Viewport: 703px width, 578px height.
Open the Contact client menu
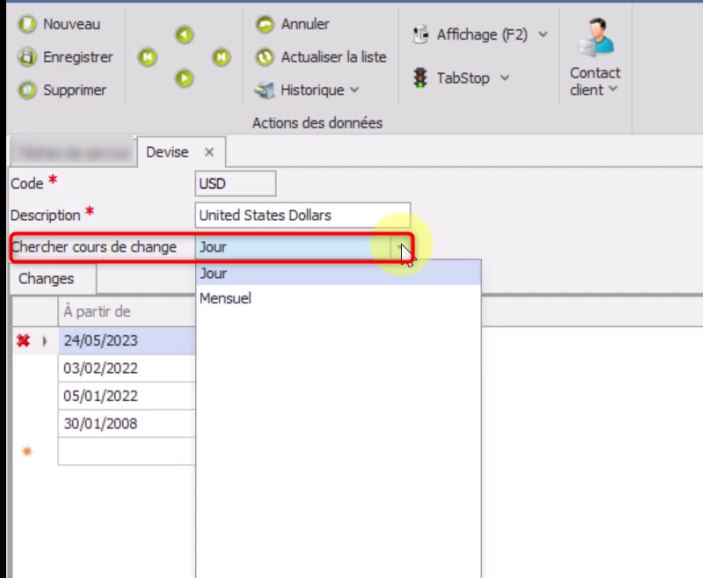595,57
